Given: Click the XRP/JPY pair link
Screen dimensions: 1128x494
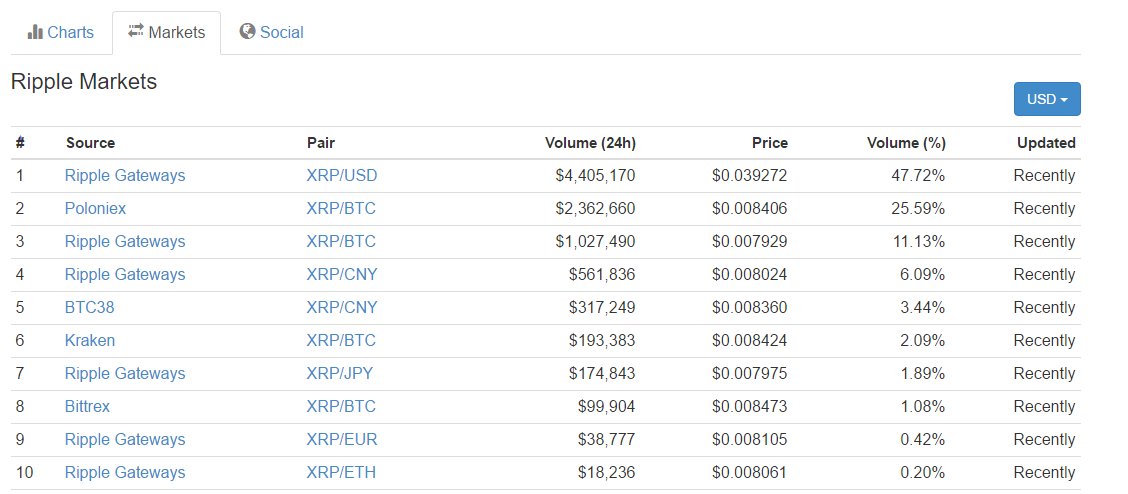Looking at the screenshot, I should pos(341,374).
